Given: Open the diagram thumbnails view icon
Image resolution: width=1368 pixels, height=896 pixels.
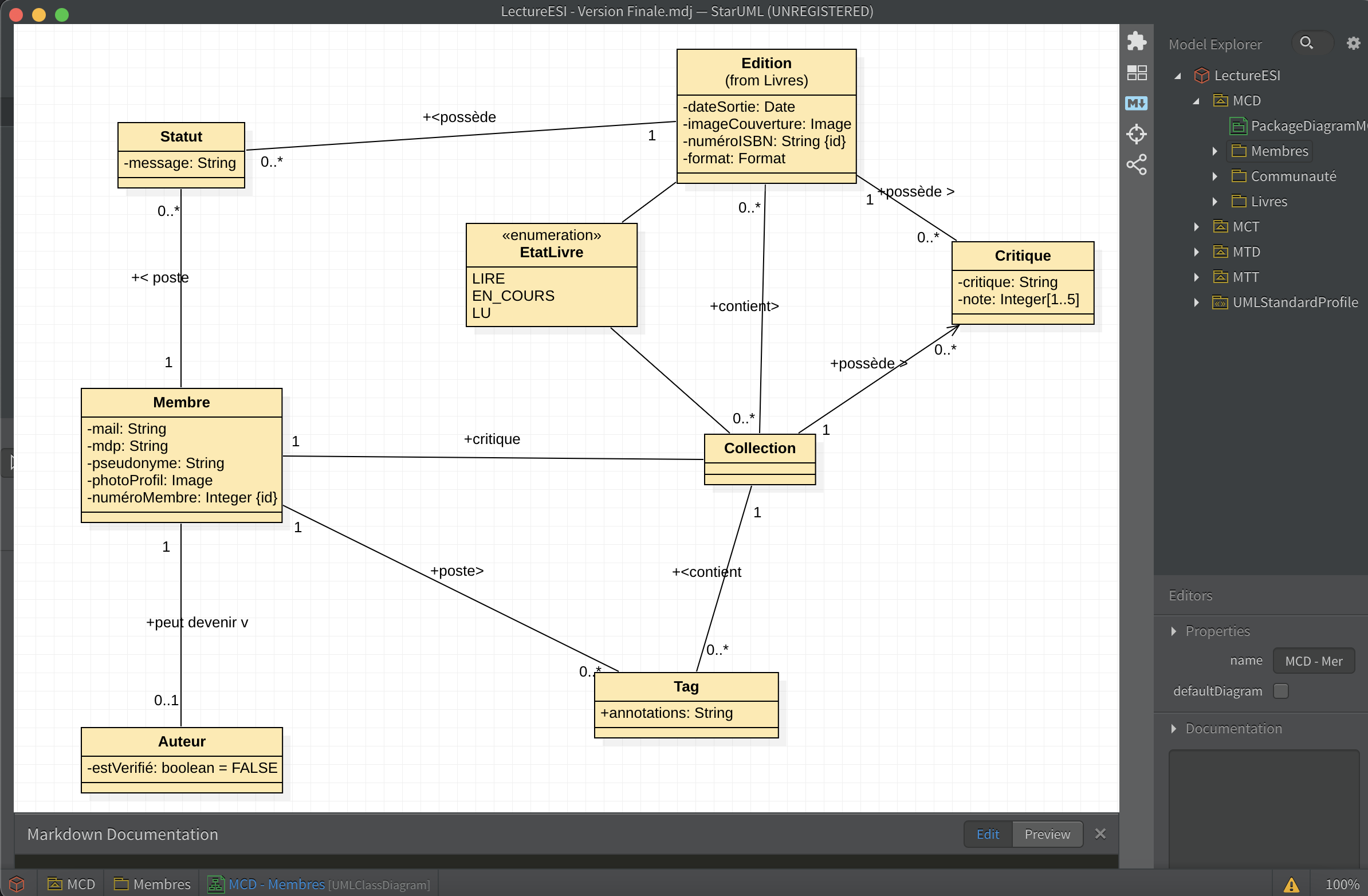Looking at the screenshot, I should pyautogui.click(x=1137, y=72).
